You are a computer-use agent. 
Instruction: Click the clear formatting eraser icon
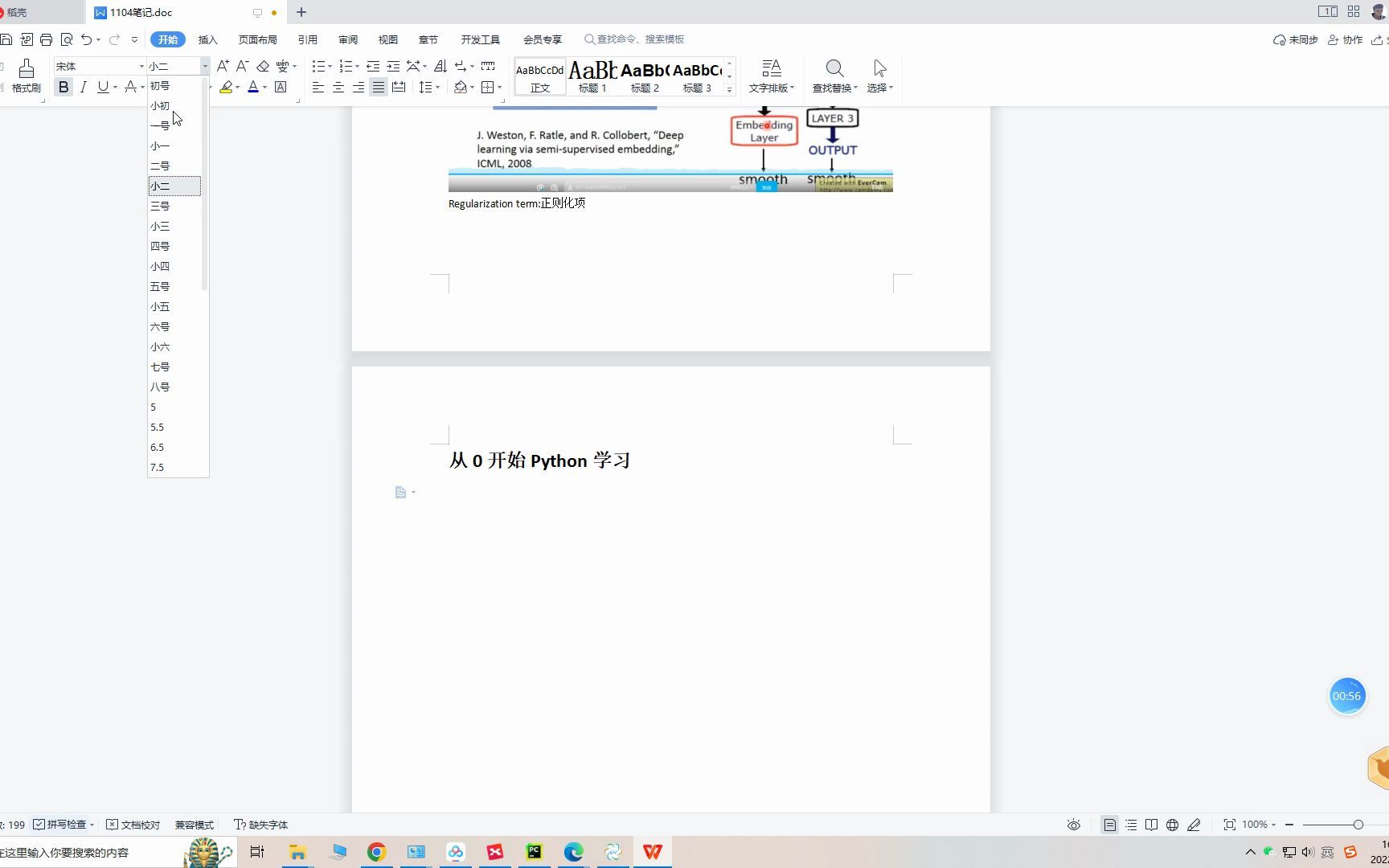click(x=263, y=66)
